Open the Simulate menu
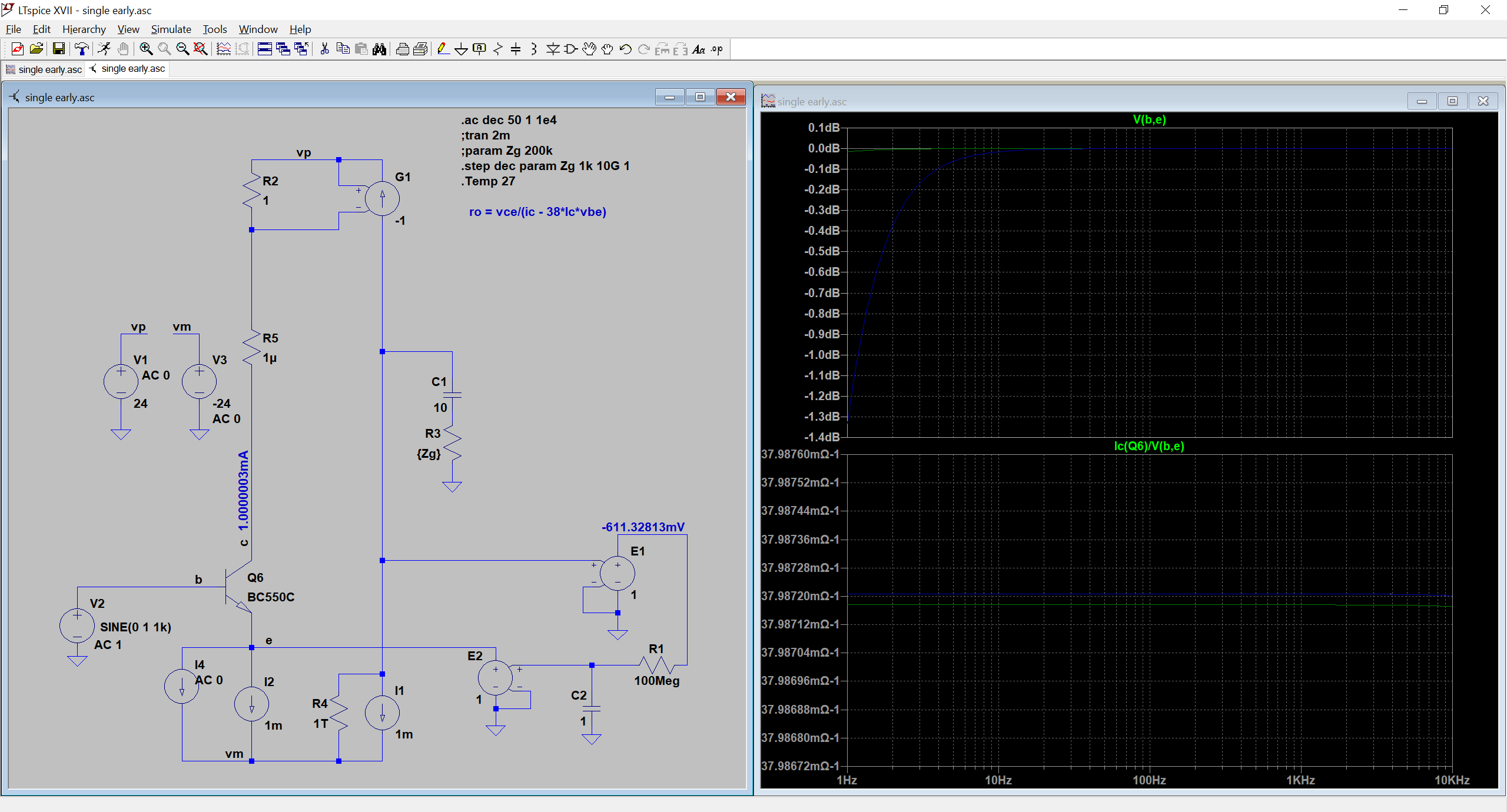The height and width of the screenshot is (812, 1507). (x=171, y=29)
